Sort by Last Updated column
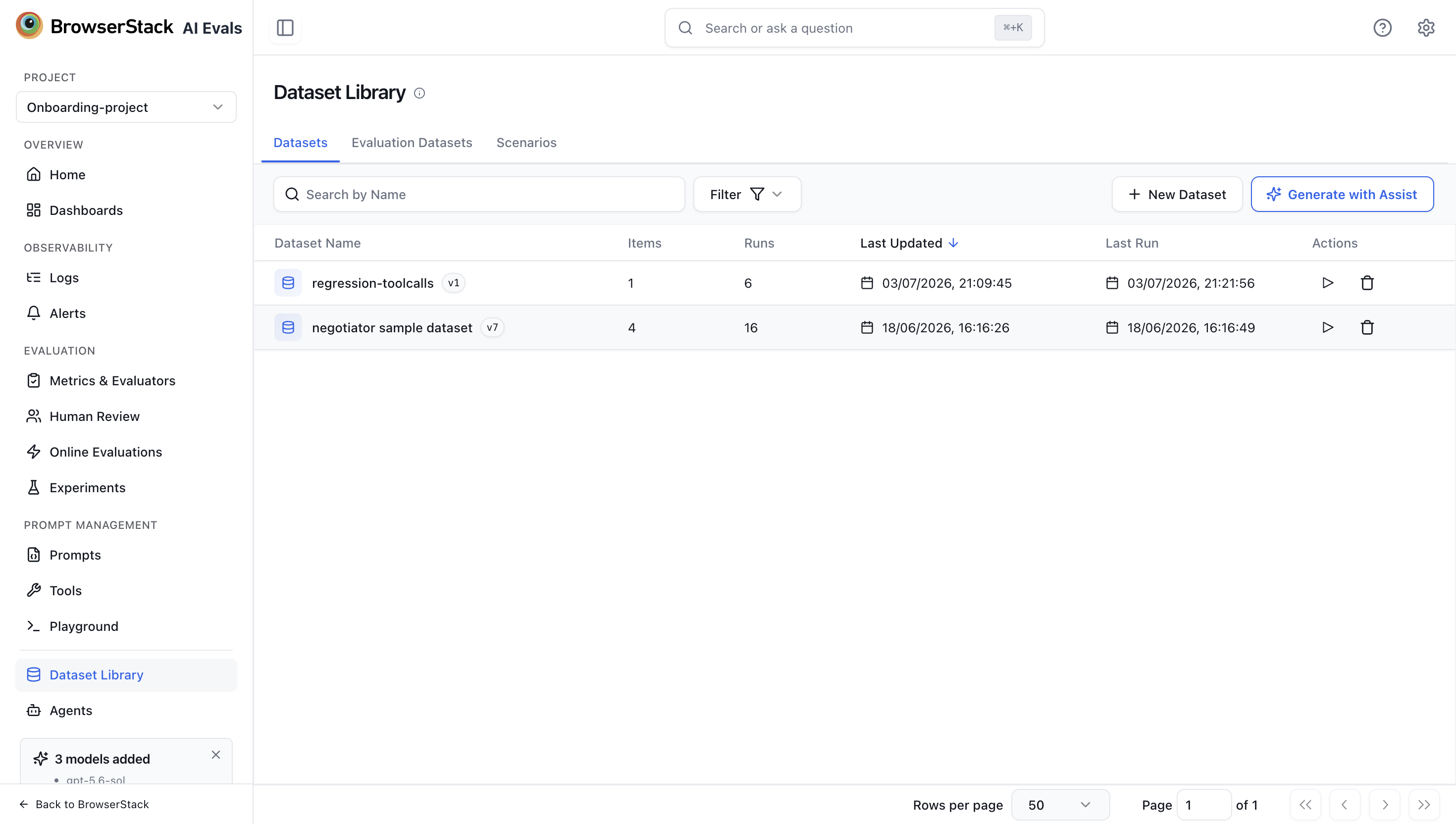 [x=908, y=243]
